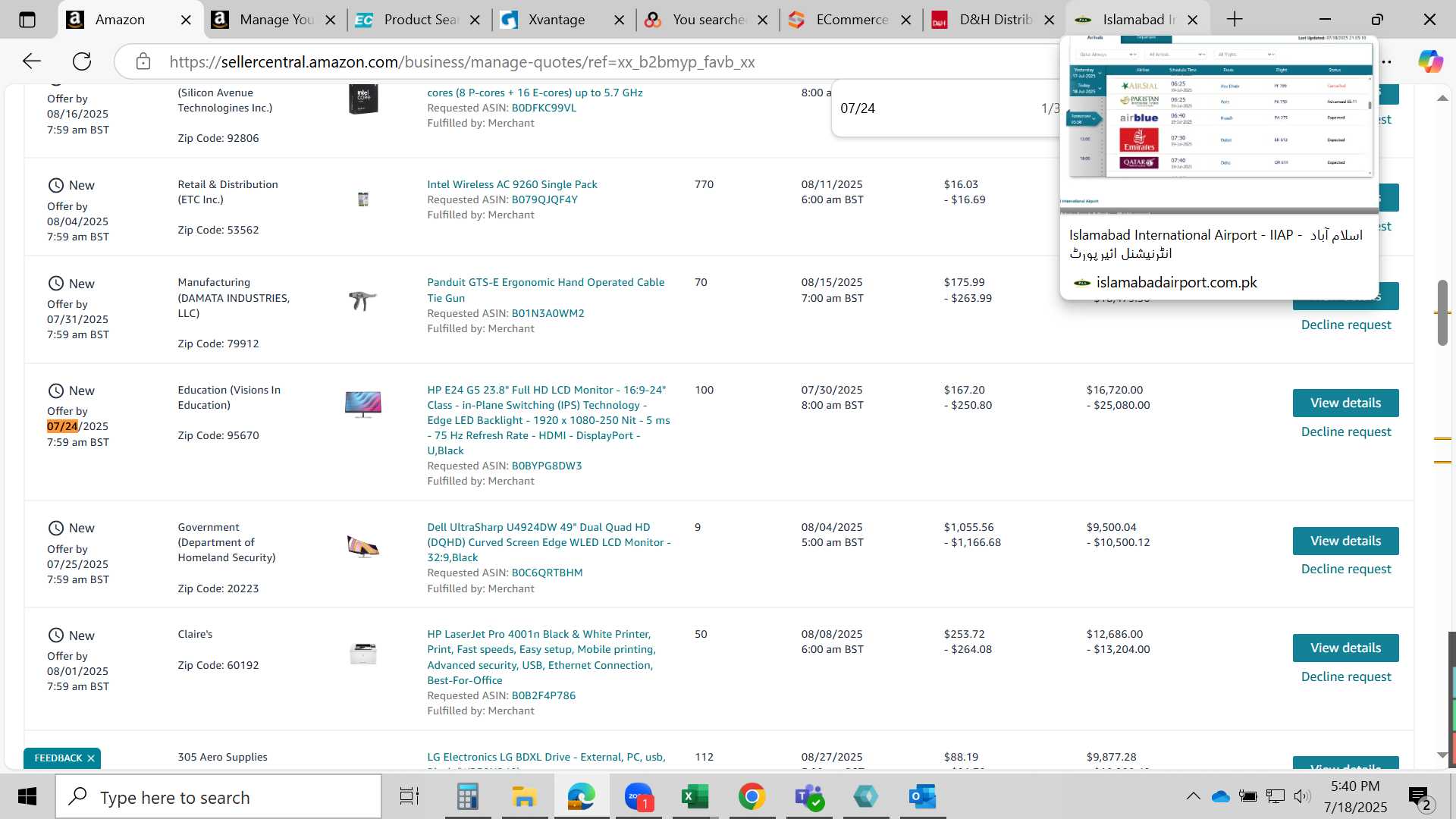The width and height of the screenshot is (1456, 819).
Task: Open ASIN B0BYPG8DW3 link
Action: 547,466
